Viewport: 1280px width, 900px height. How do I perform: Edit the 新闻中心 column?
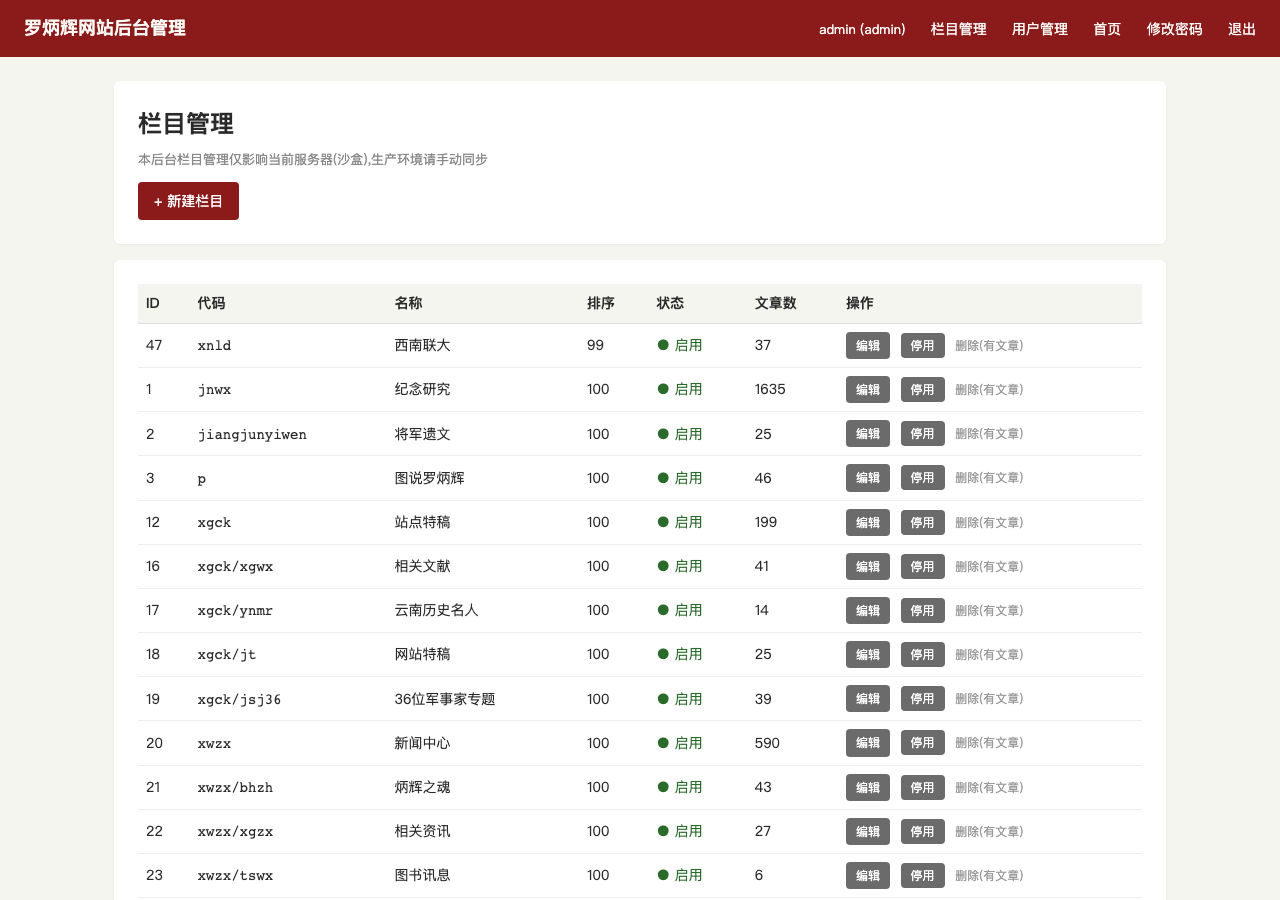pos(868,742)
